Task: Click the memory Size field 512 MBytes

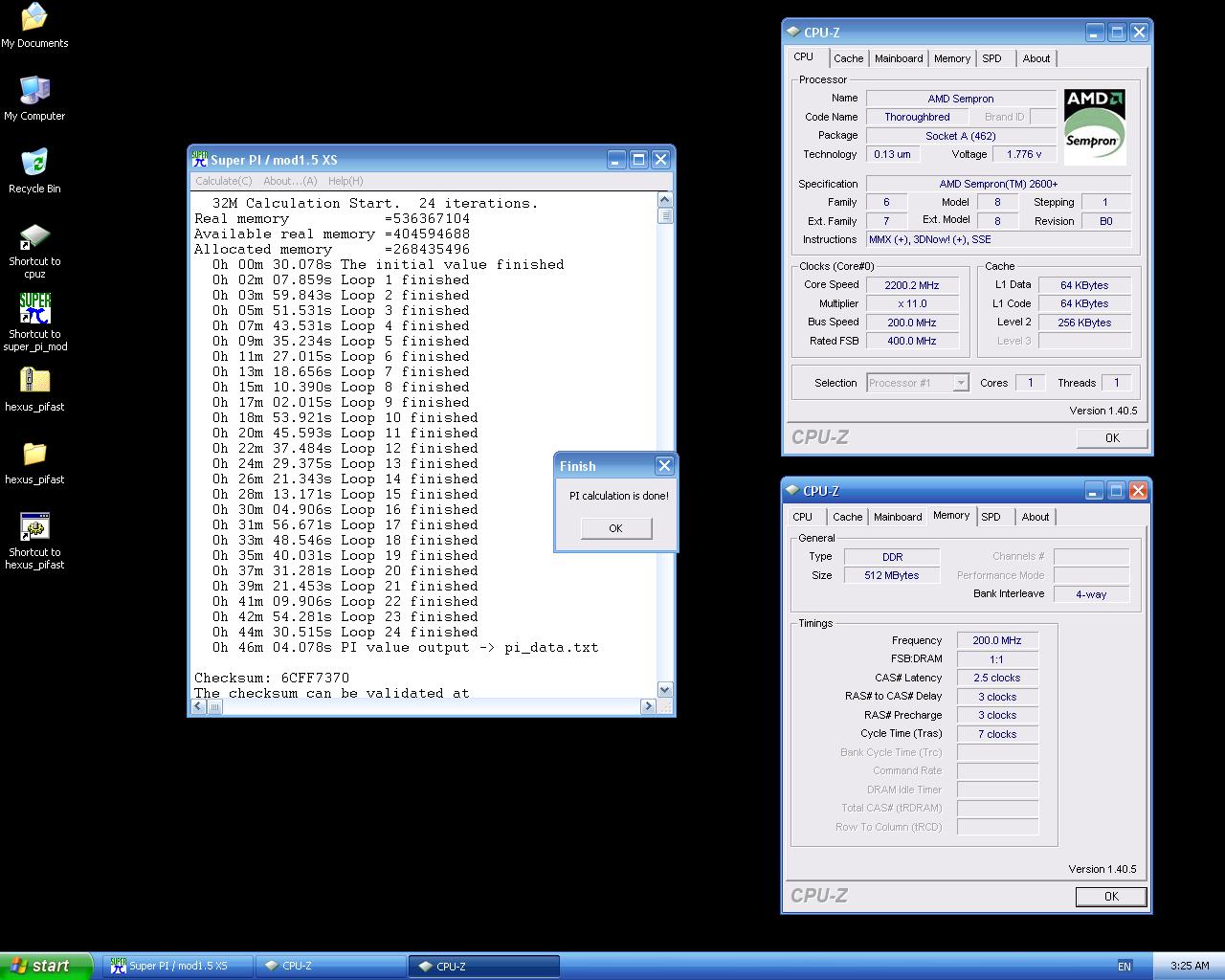Action: 892,575
